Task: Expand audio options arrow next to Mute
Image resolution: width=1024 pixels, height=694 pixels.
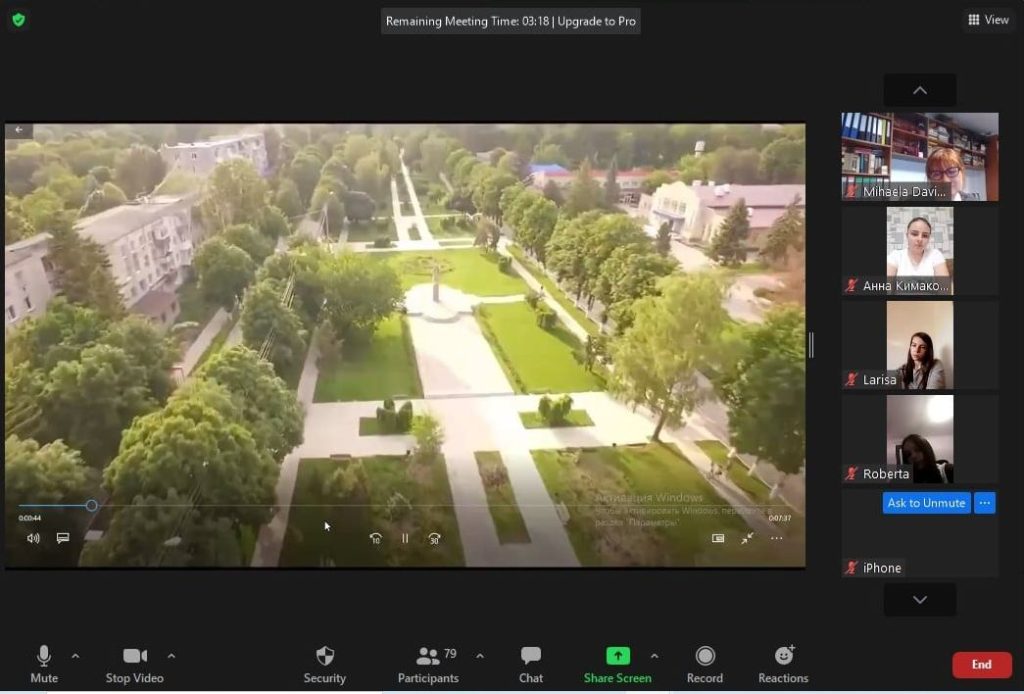Action: tap(76, 655)
